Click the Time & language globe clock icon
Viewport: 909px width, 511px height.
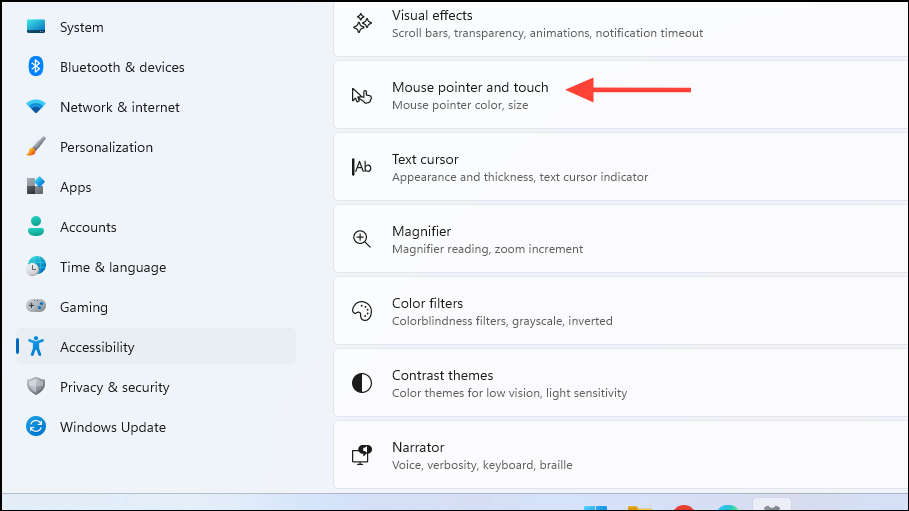(x=36, y=266)
